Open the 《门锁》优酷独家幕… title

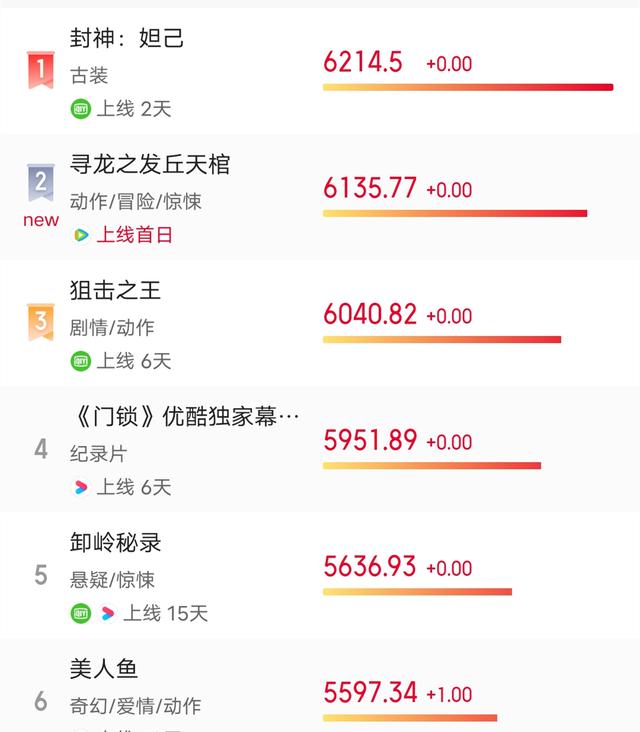click(186, 416)
